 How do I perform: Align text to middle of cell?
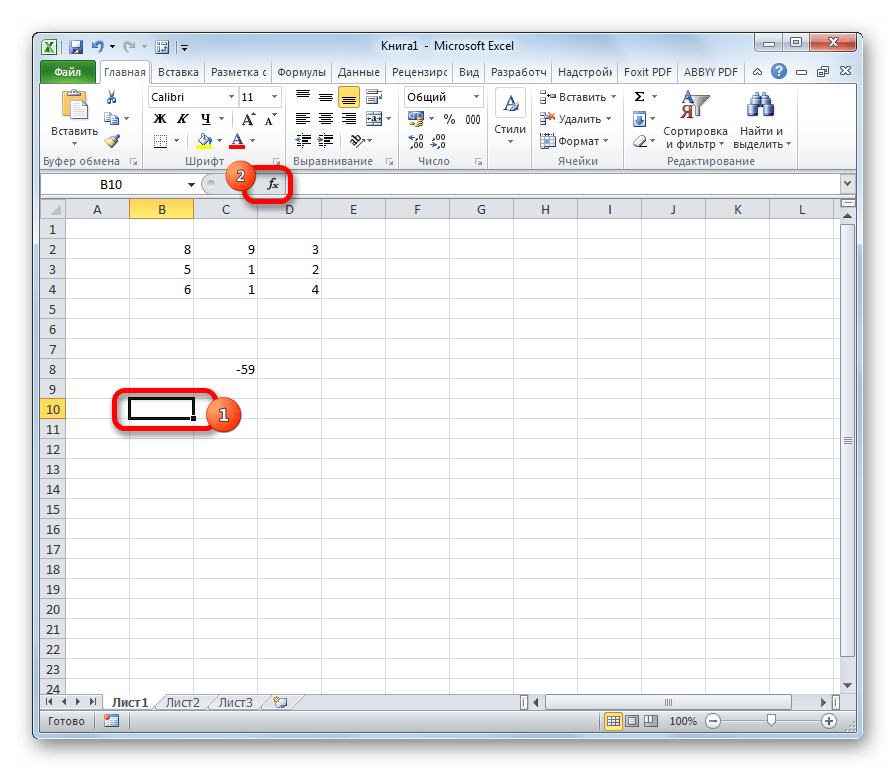pos(326,97)
